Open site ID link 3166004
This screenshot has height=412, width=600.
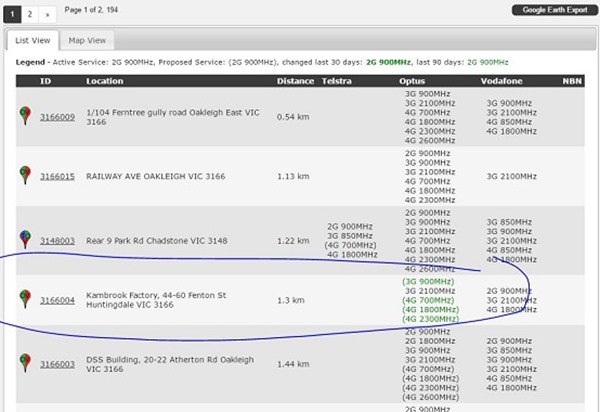pyautogui.click(x=57, y=300)
